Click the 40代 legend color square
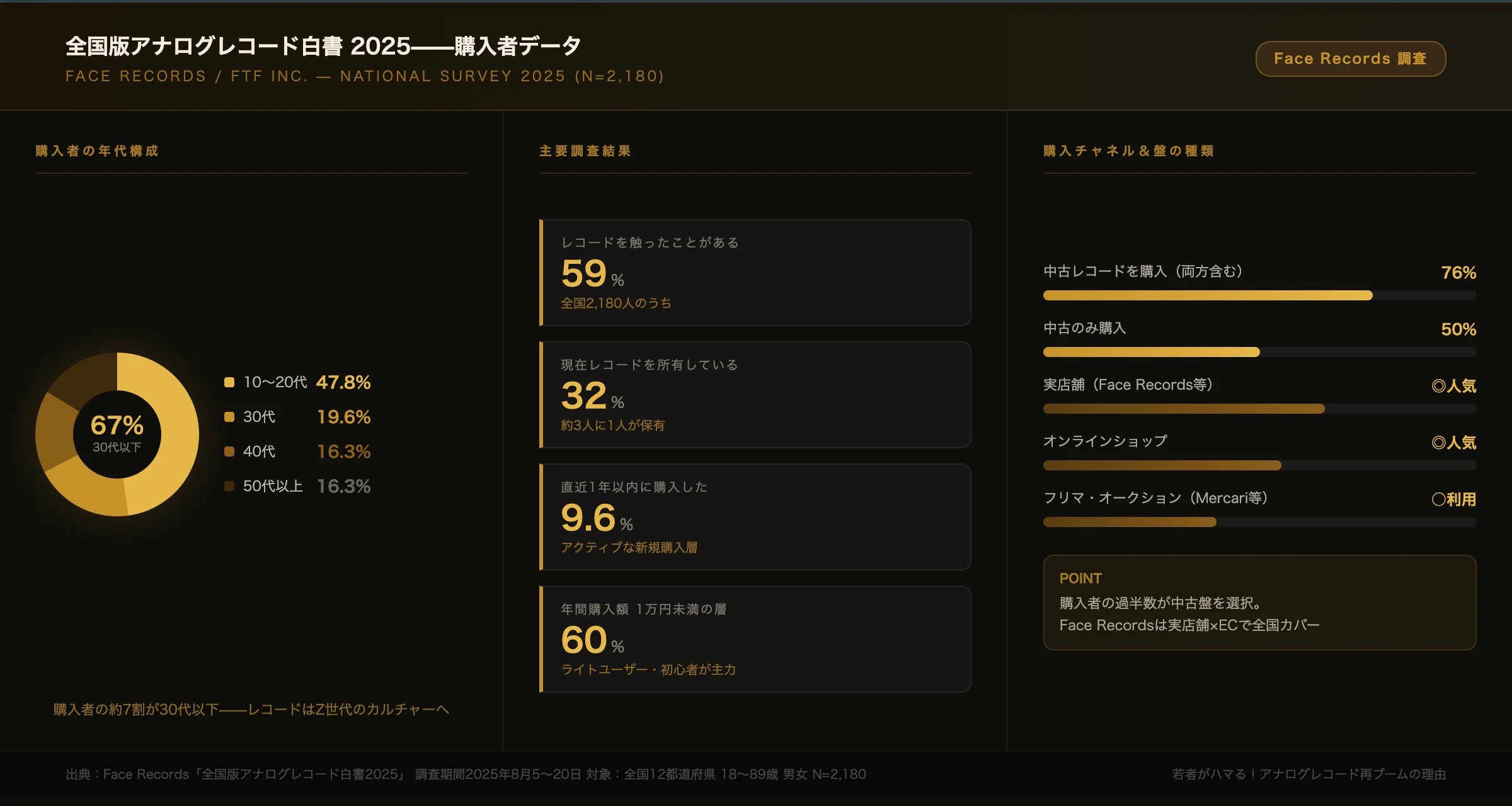Image resolution: width=1512 pixels, height=806 pixels. click(229, 451)
